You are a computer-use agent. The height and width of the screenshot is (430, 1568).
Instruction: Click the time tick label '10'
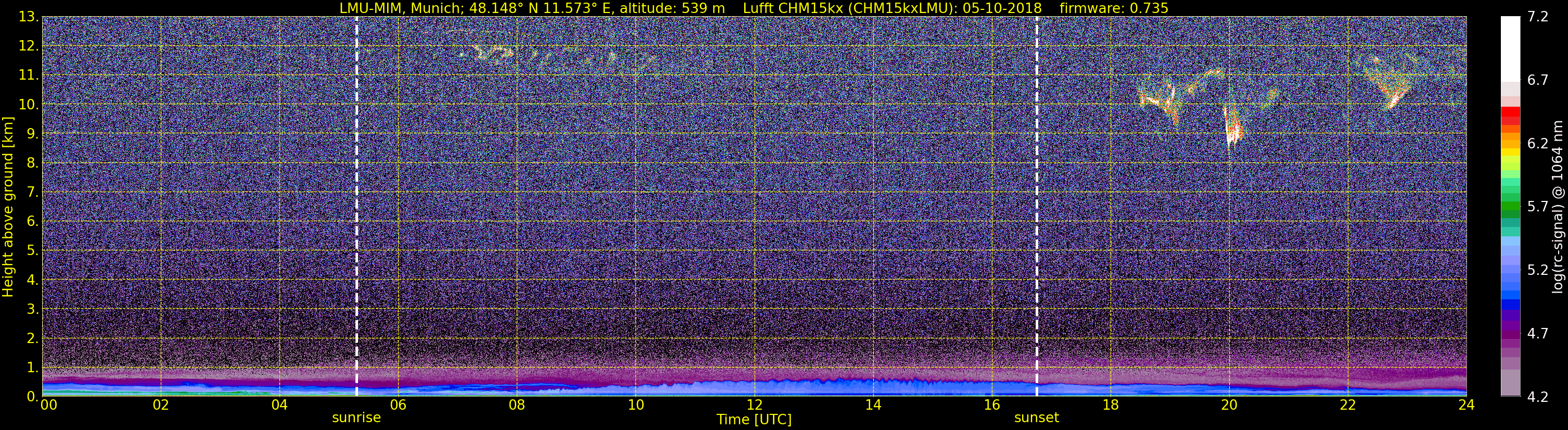pos(635,405)
